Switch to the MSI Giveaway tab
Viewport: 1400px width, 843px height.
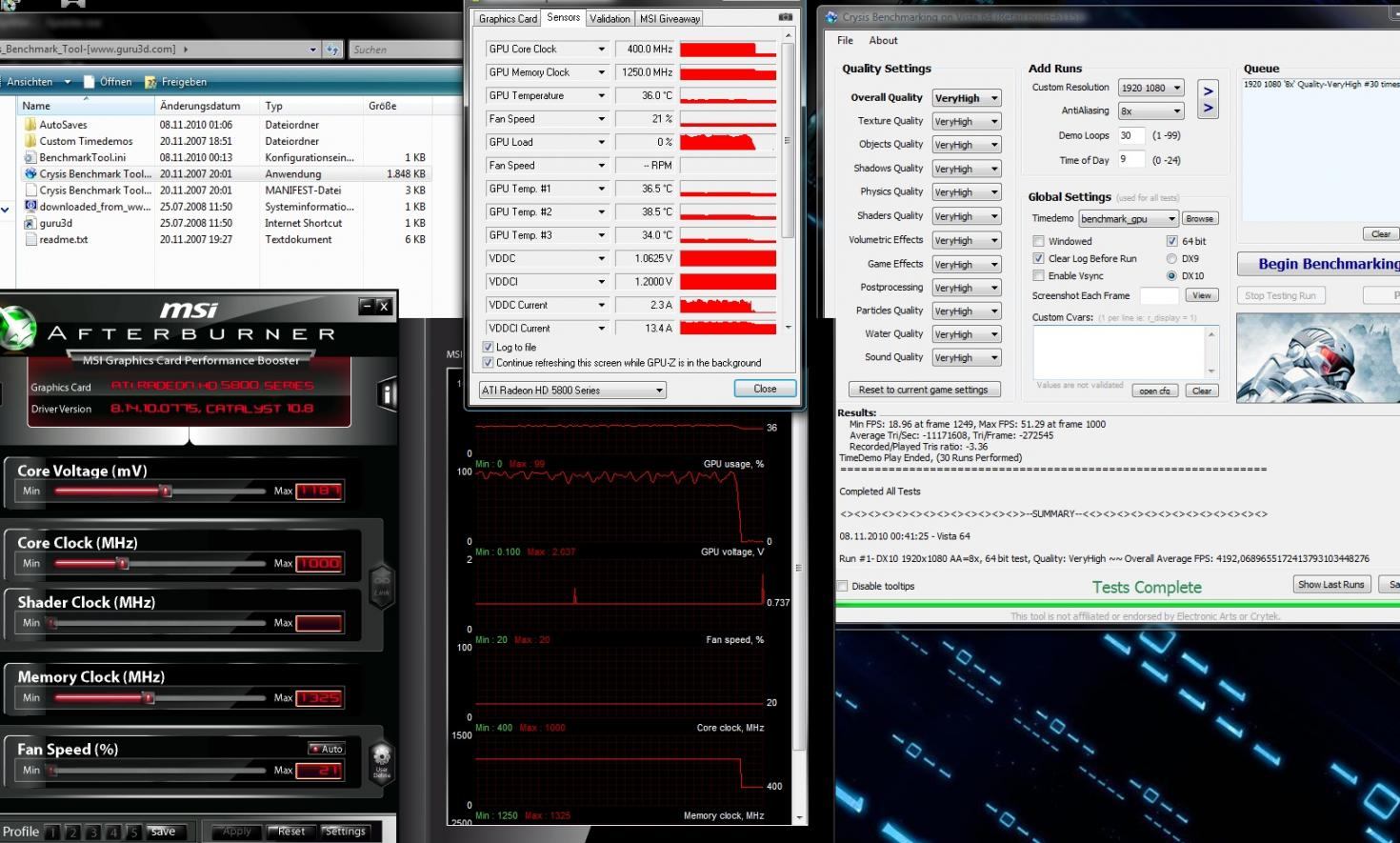click(670, 18)
